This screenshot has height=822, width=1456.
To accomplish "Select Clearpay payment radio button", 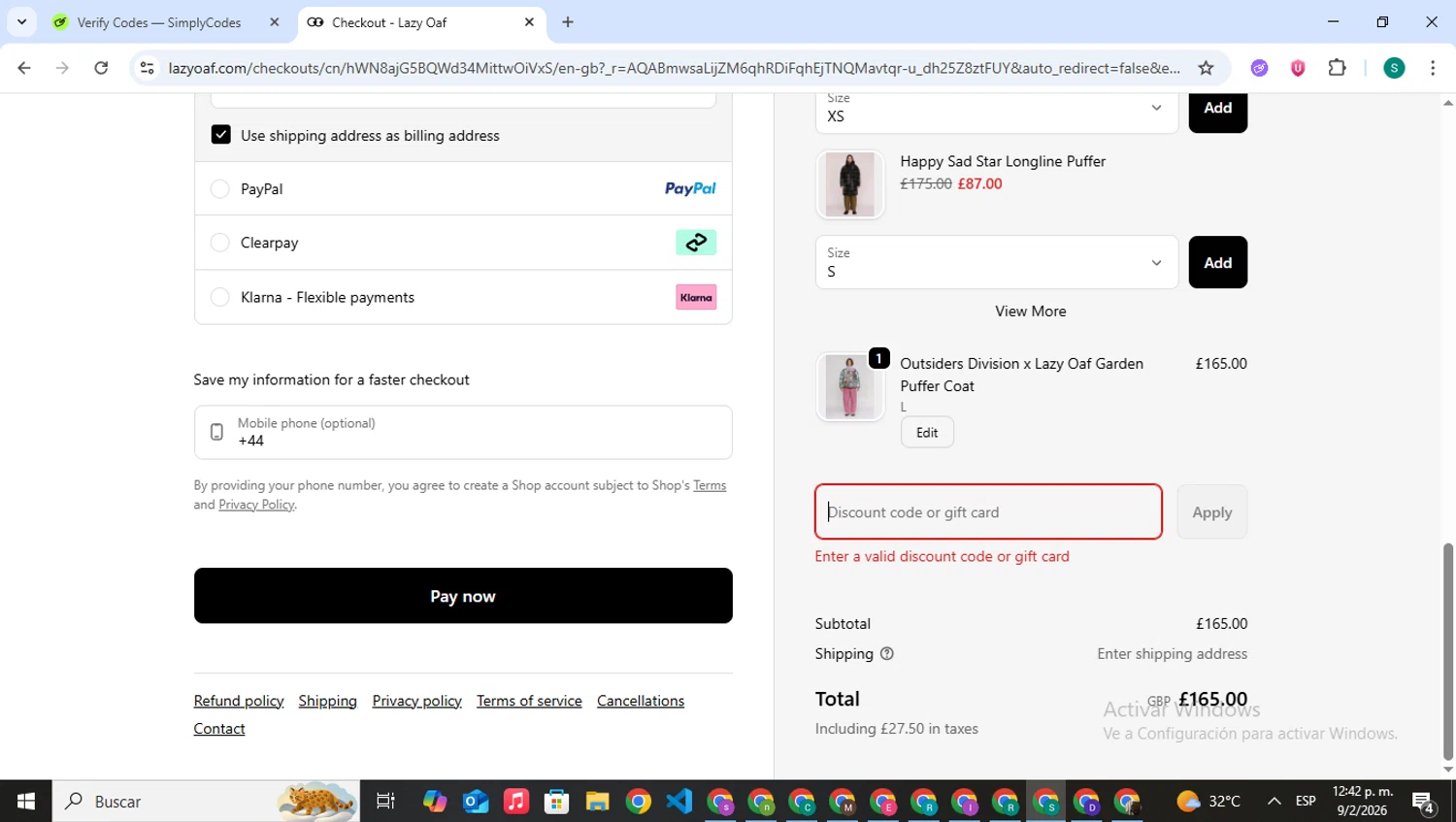I will [x=220, y=243].
